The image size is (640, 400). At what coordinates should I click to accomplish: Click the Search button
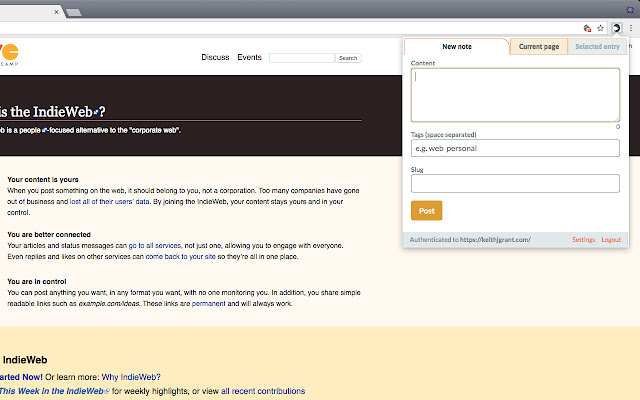348,58
